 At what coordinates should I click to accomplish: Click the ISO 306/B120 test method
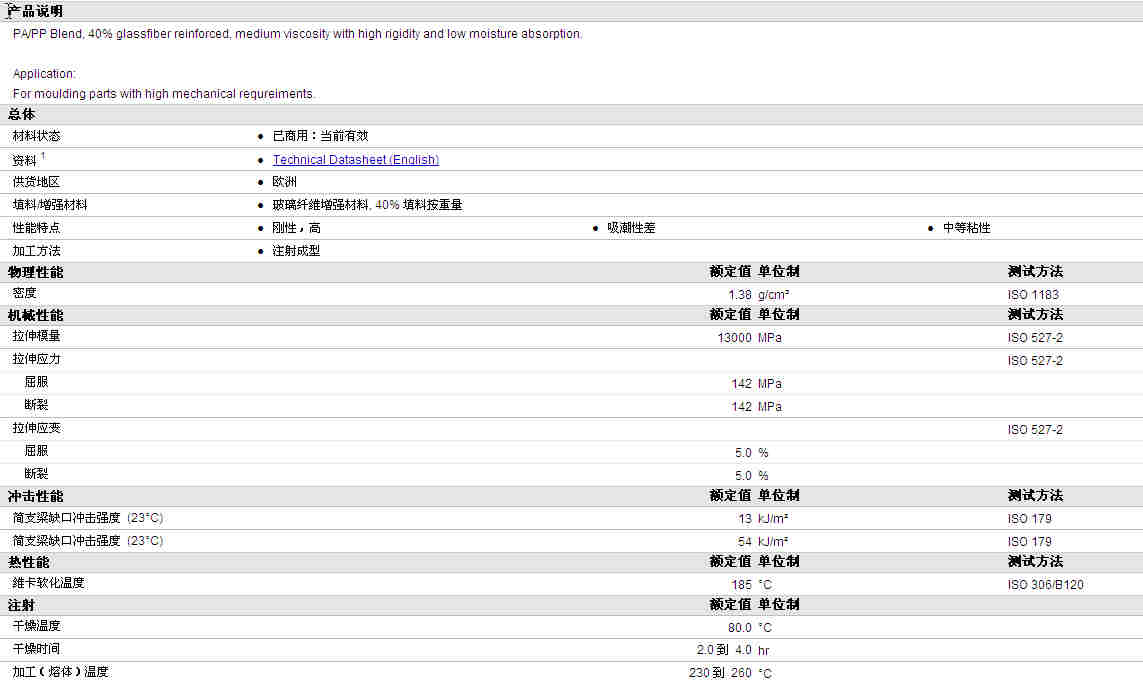1045,585
